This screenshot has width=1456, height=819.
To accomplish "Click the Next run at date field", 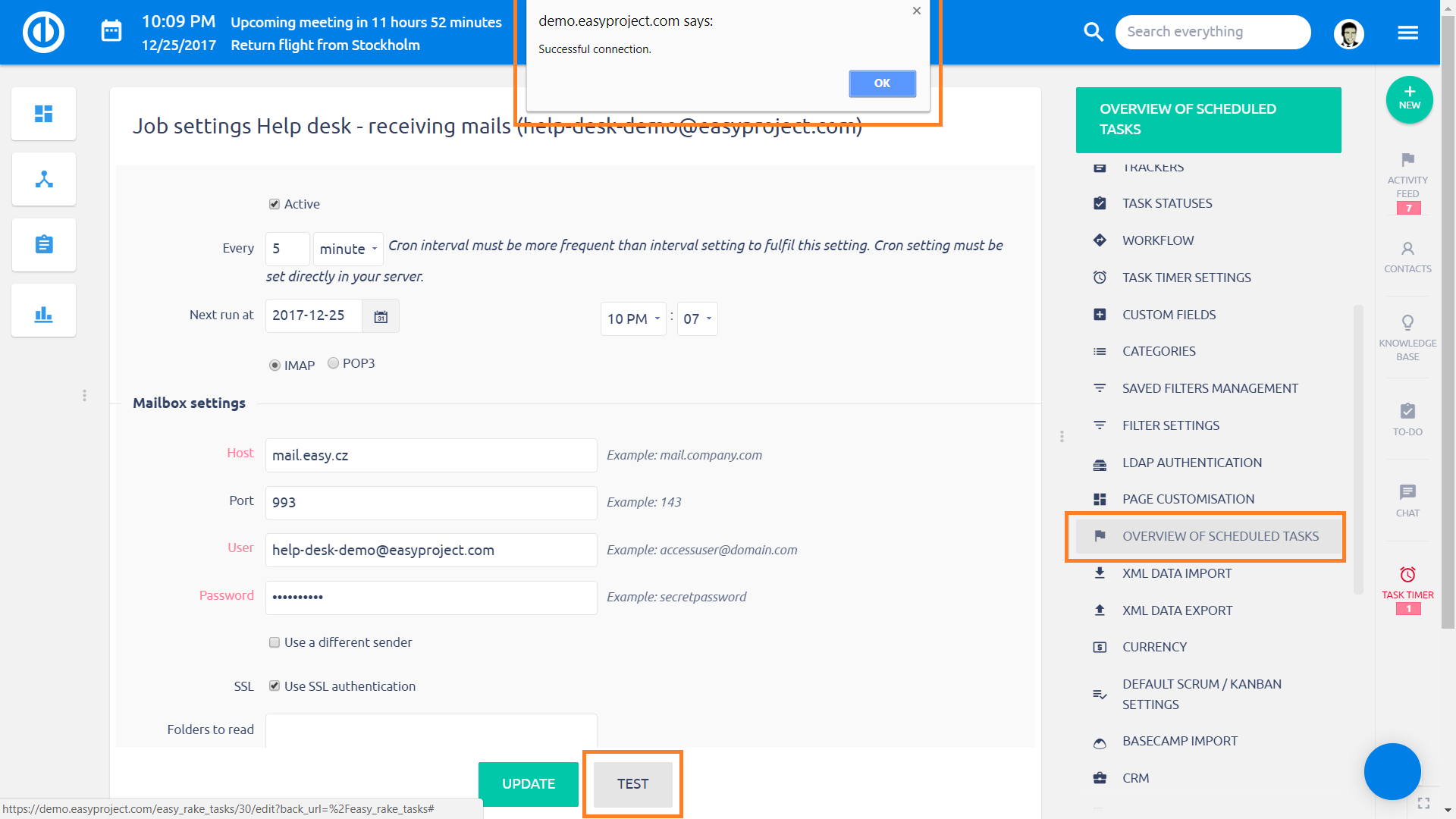I will 313,316.
